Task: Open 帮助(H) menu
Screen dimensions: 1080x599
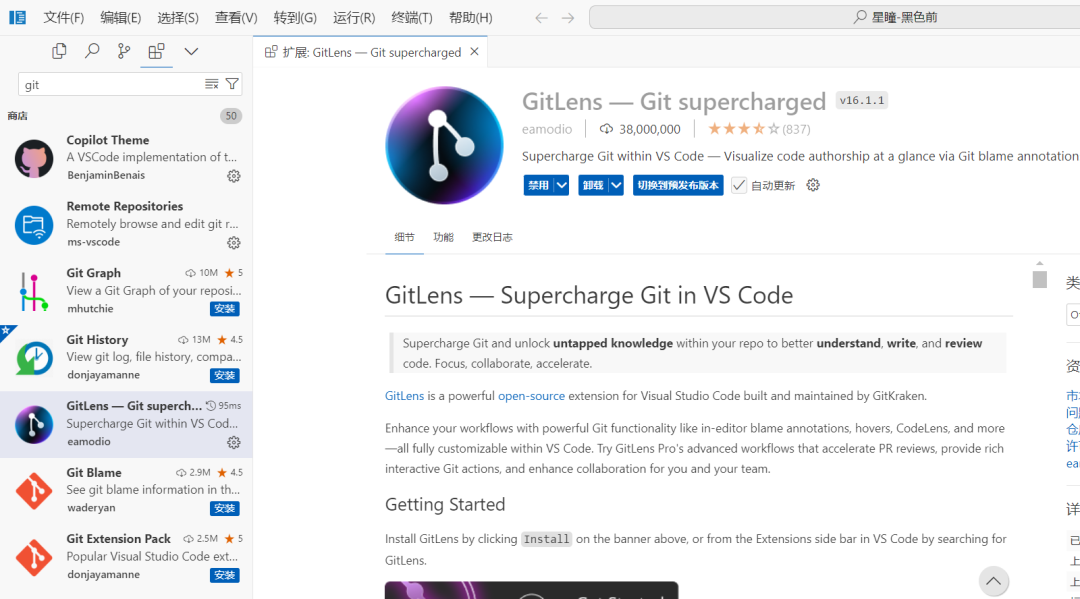Action: pyautogui.click(x=470, y=17)
